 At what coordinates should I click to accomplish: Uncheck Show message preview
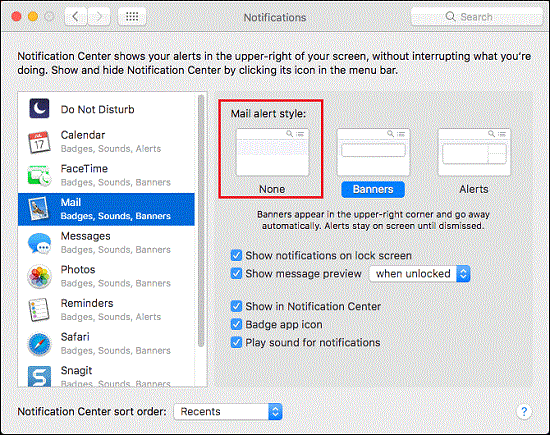pyautogui.click(x=236, y=273)
